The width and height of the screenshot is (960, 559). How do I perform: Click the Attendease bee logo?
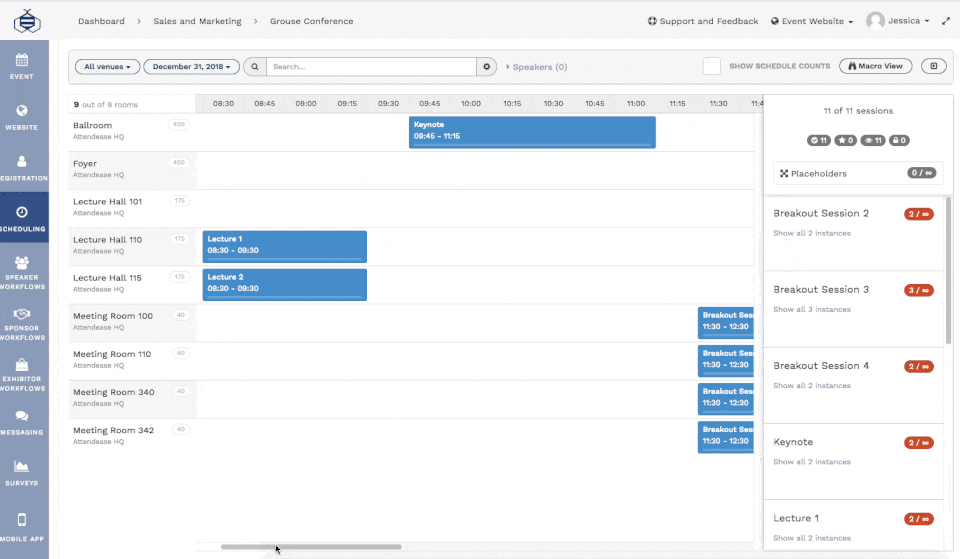tap(27, 21)
